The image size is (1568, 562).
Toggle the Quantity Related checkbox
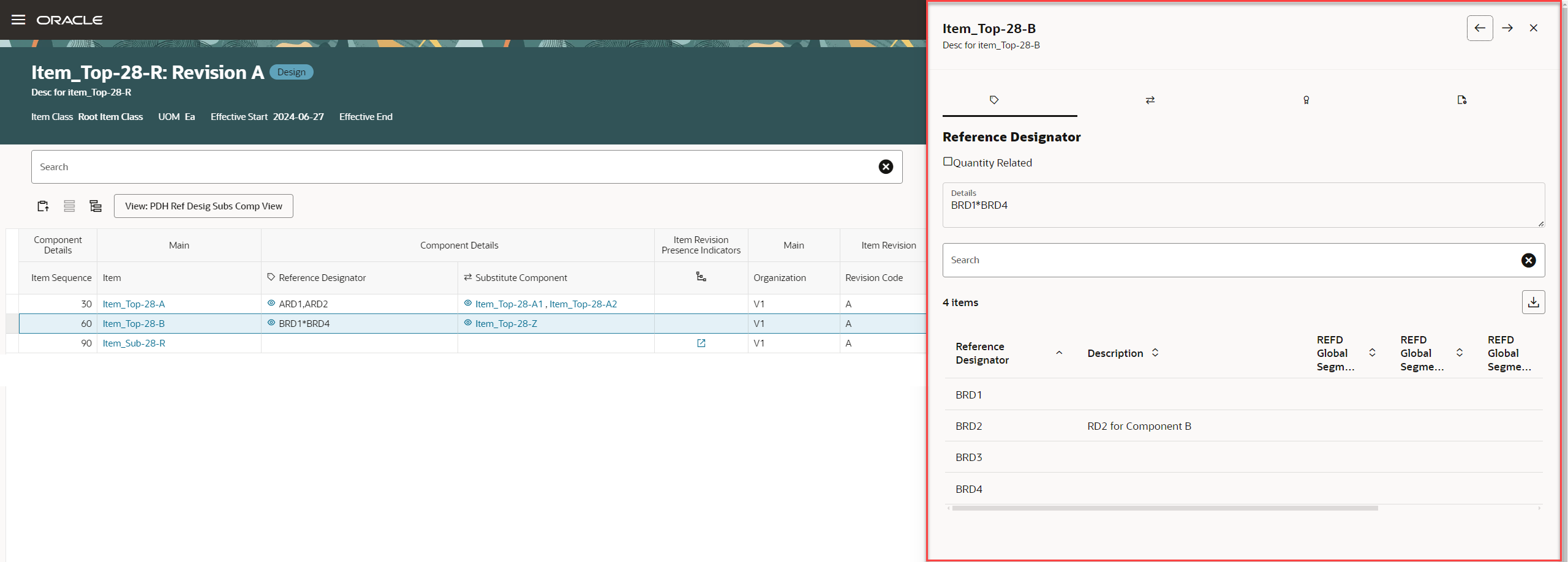tap(948, 162)
